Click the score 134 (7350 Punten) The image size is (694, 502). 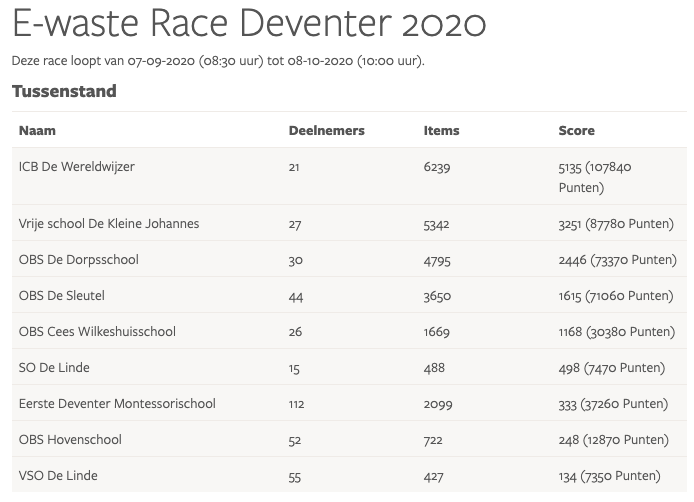(609, 476)
